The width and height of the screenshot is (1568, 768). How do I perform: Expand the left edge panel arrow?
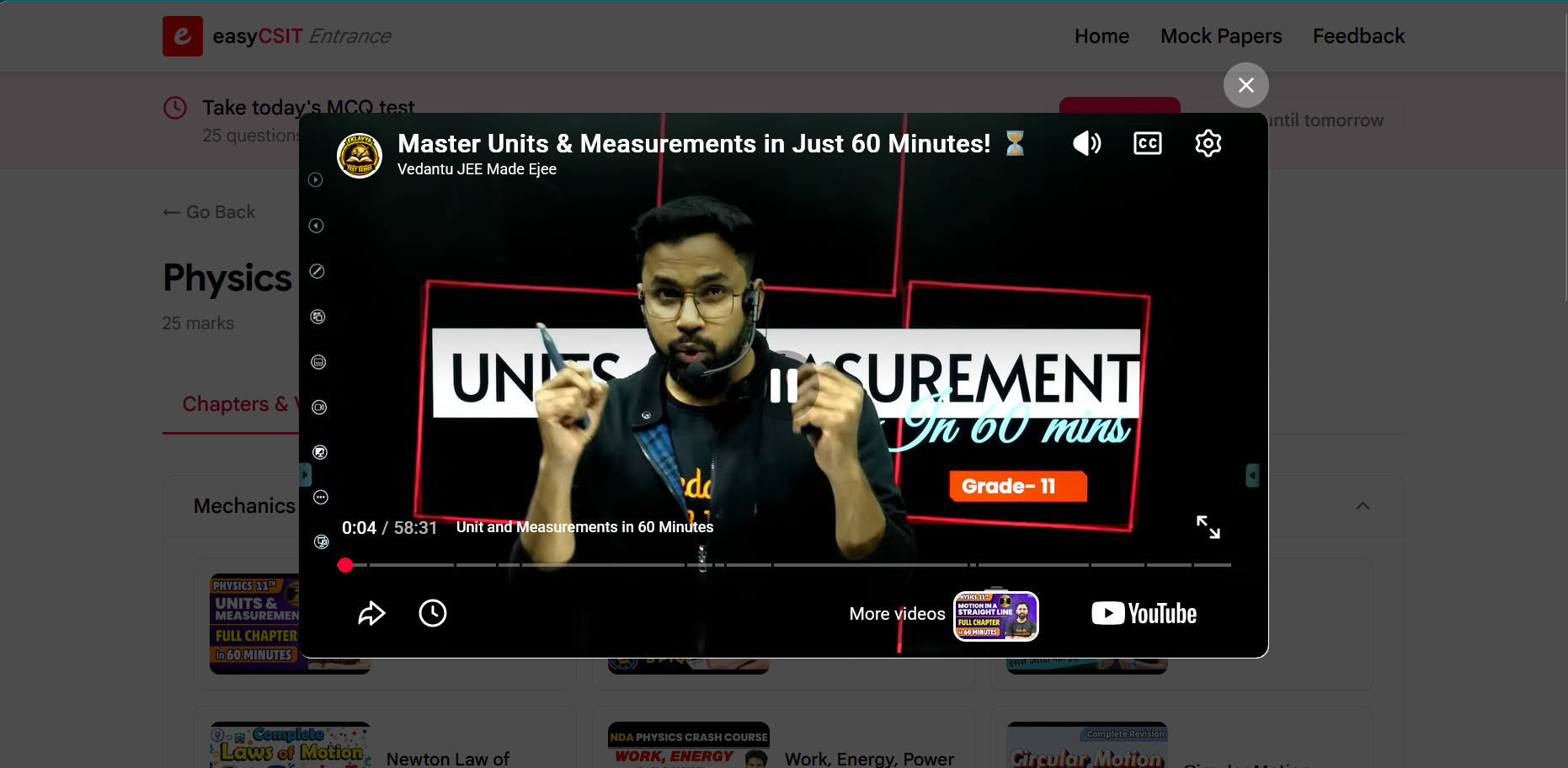point(306,475)
